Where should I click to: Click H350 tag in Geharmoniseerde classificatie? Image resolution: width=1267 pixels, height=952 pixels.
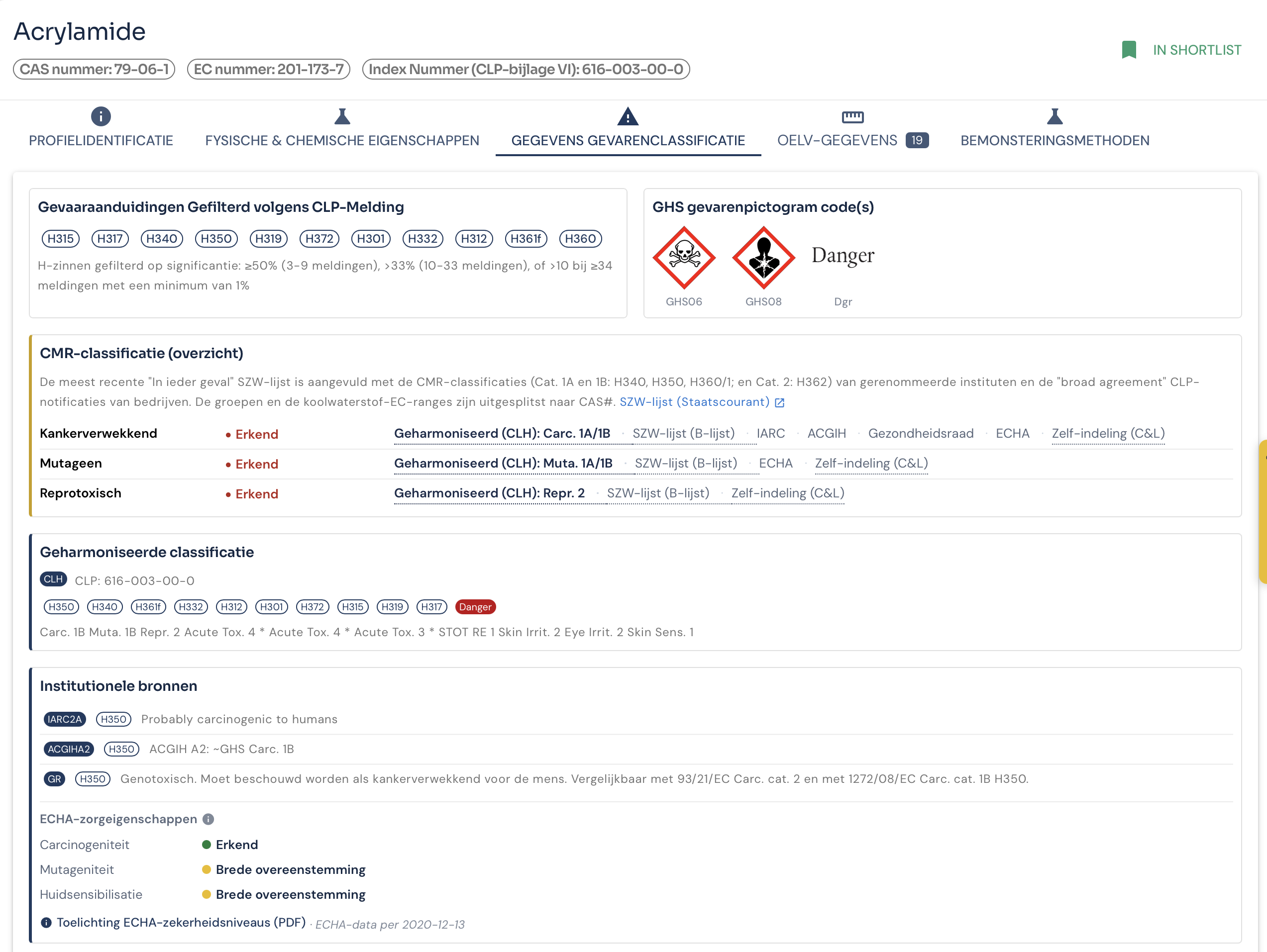(x=61, y=607)
